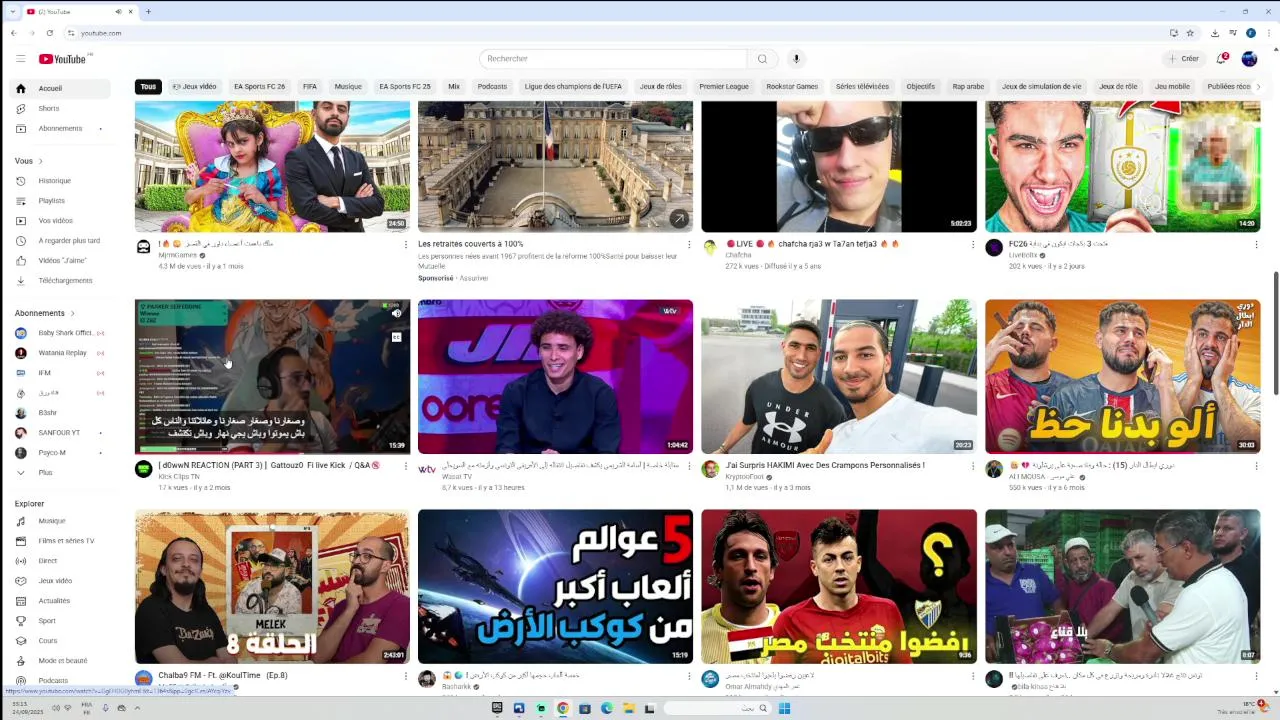This screenshot has width=1280, height=720.
Task: Open SANFOUR YT subscription
Action: pyautogui.click(x=61, y=433)
